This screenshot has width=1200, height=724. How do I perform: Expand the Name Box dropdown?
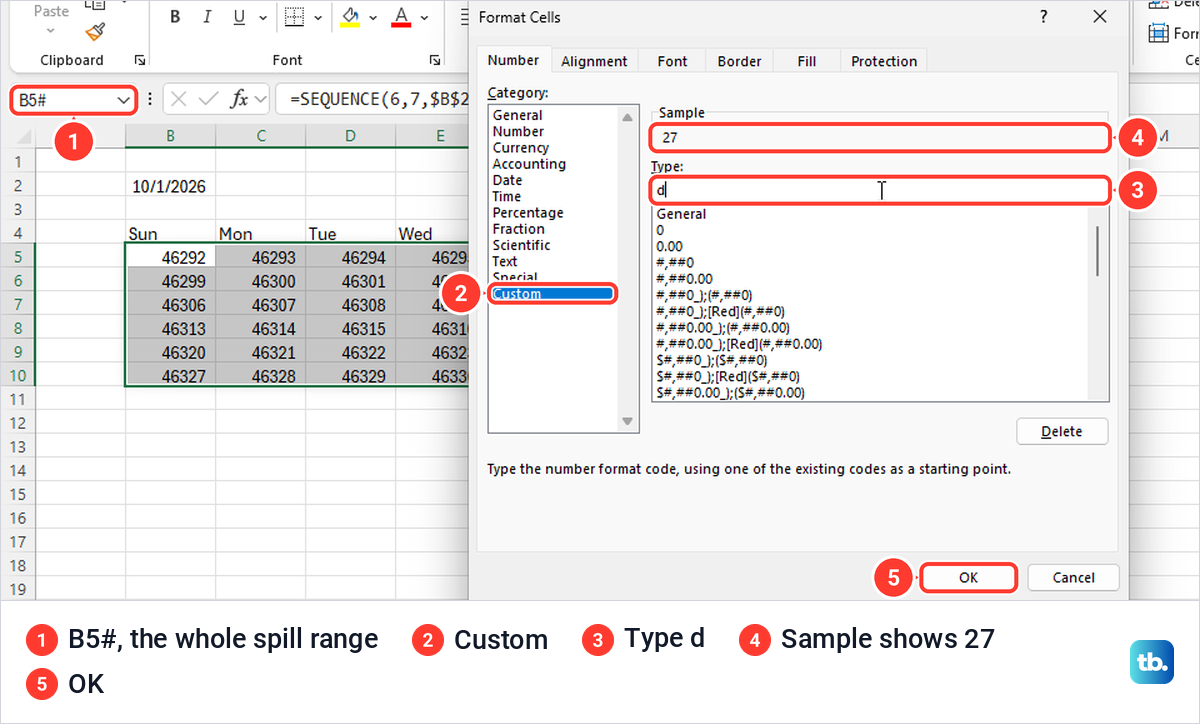coord(125,100)
